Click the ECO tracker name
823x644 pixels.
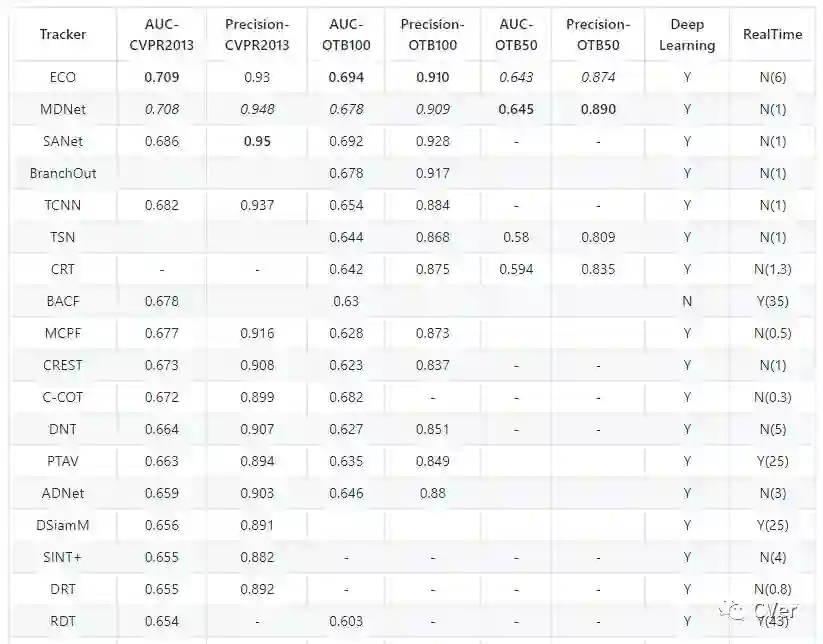coord(63,77)
